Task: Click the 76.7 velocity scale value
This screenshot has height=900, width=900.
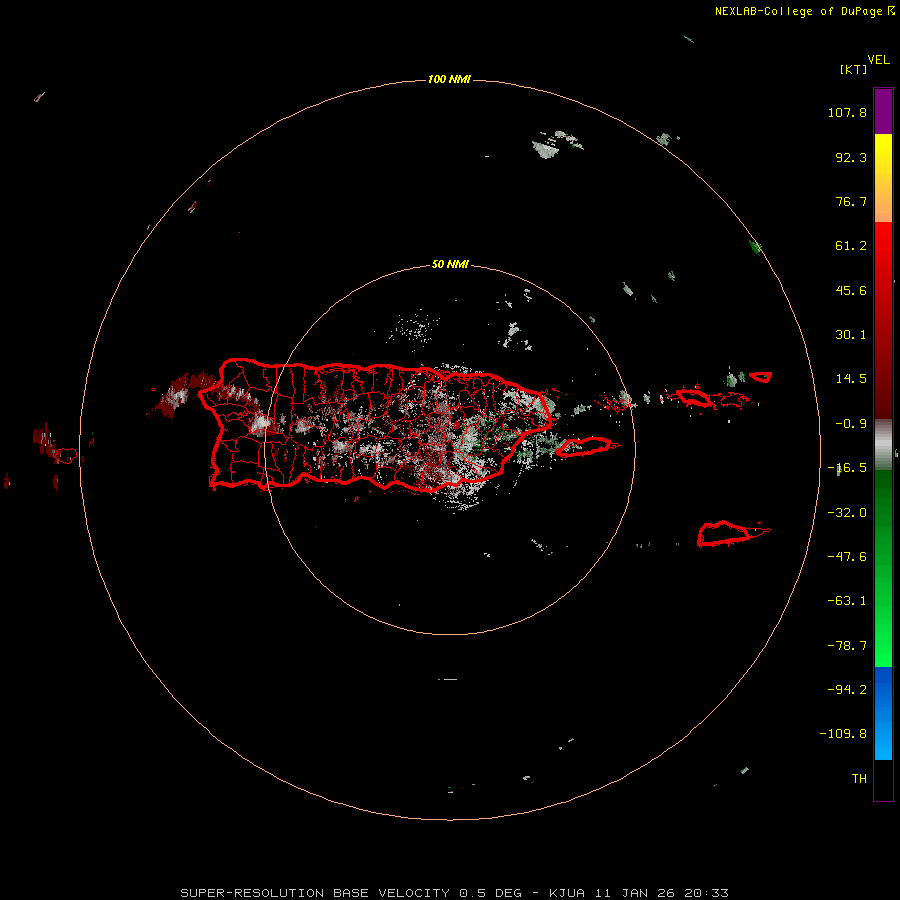Action: (851, 201)
